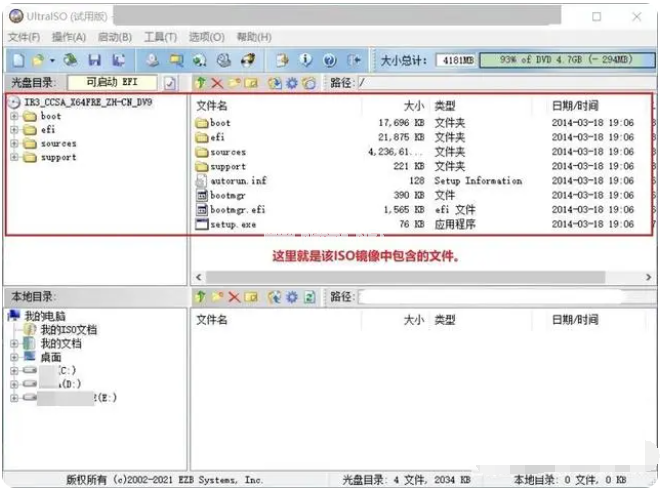Expand the boot folder tree node
This screenshot has height=490, width=661.
click(x=14, y=117)
